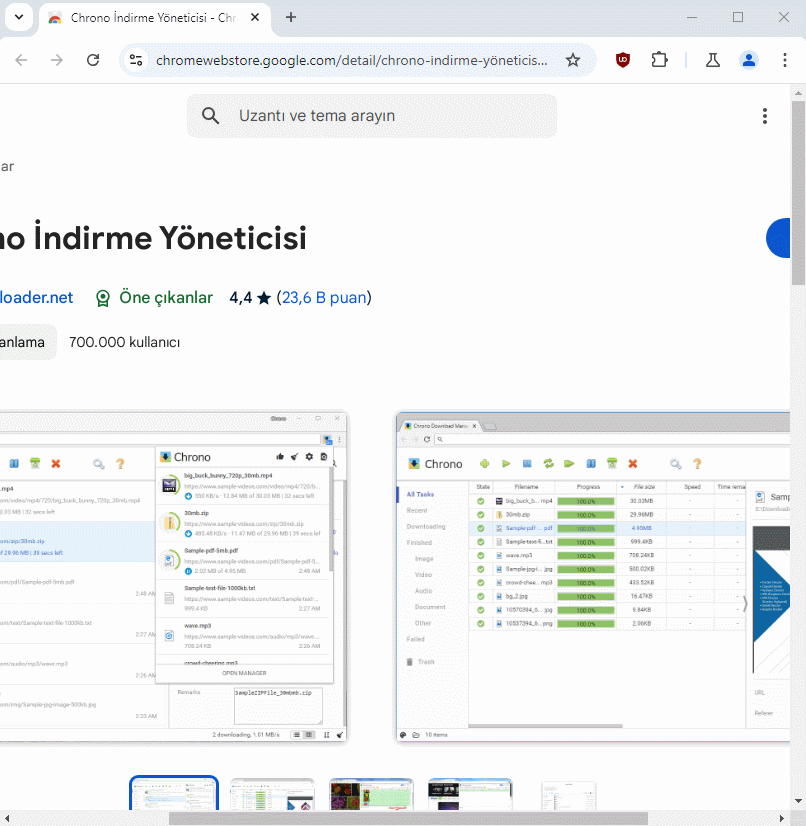Click the Öne çıkanlar featured badge
The height and width of the screenshot is (826, 806).
pyautogui.click(x=154, y=297)
